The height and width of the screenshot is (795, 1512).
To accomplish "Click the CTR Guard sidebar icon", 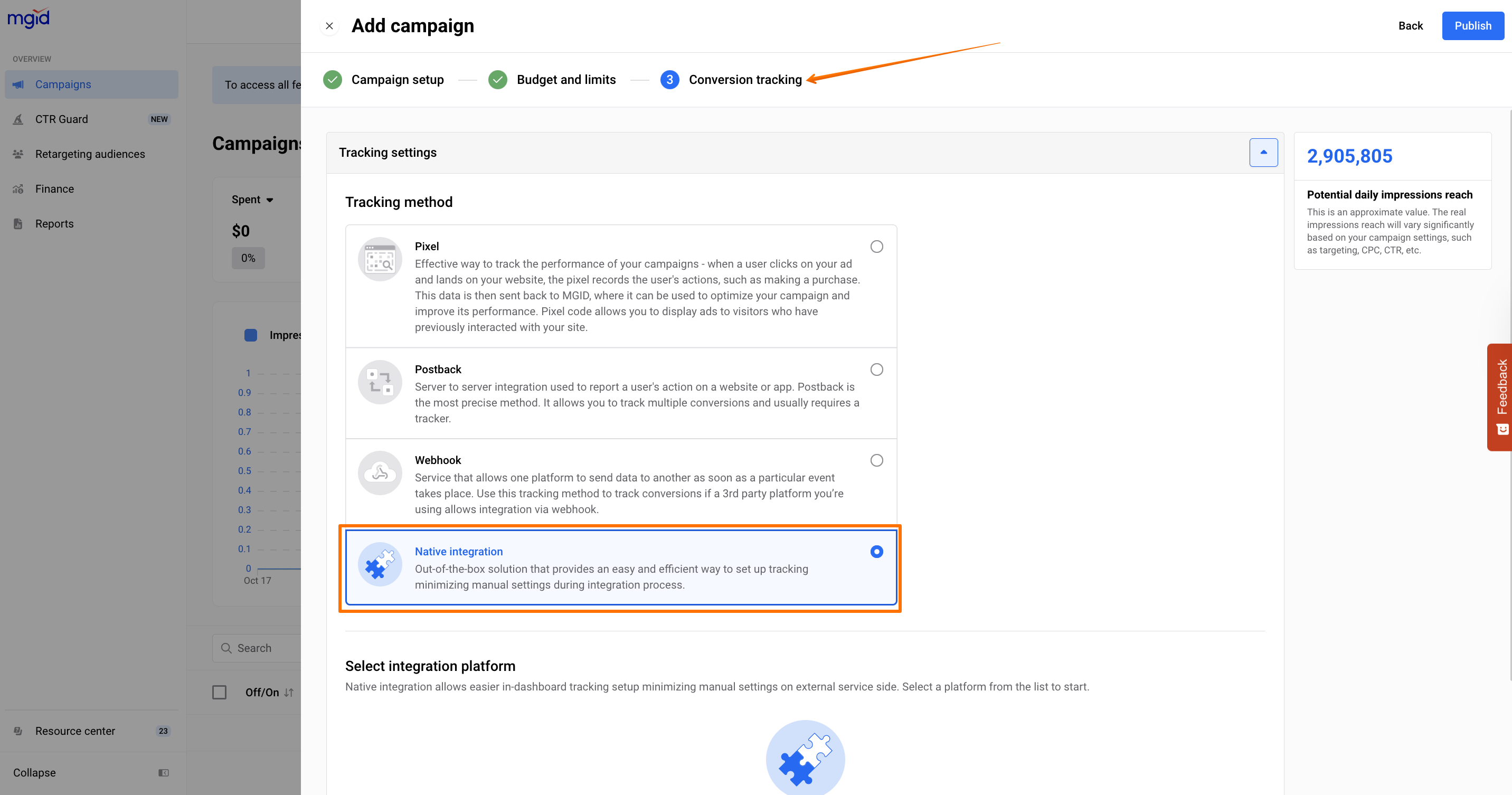I will click(x=18, y=119).
